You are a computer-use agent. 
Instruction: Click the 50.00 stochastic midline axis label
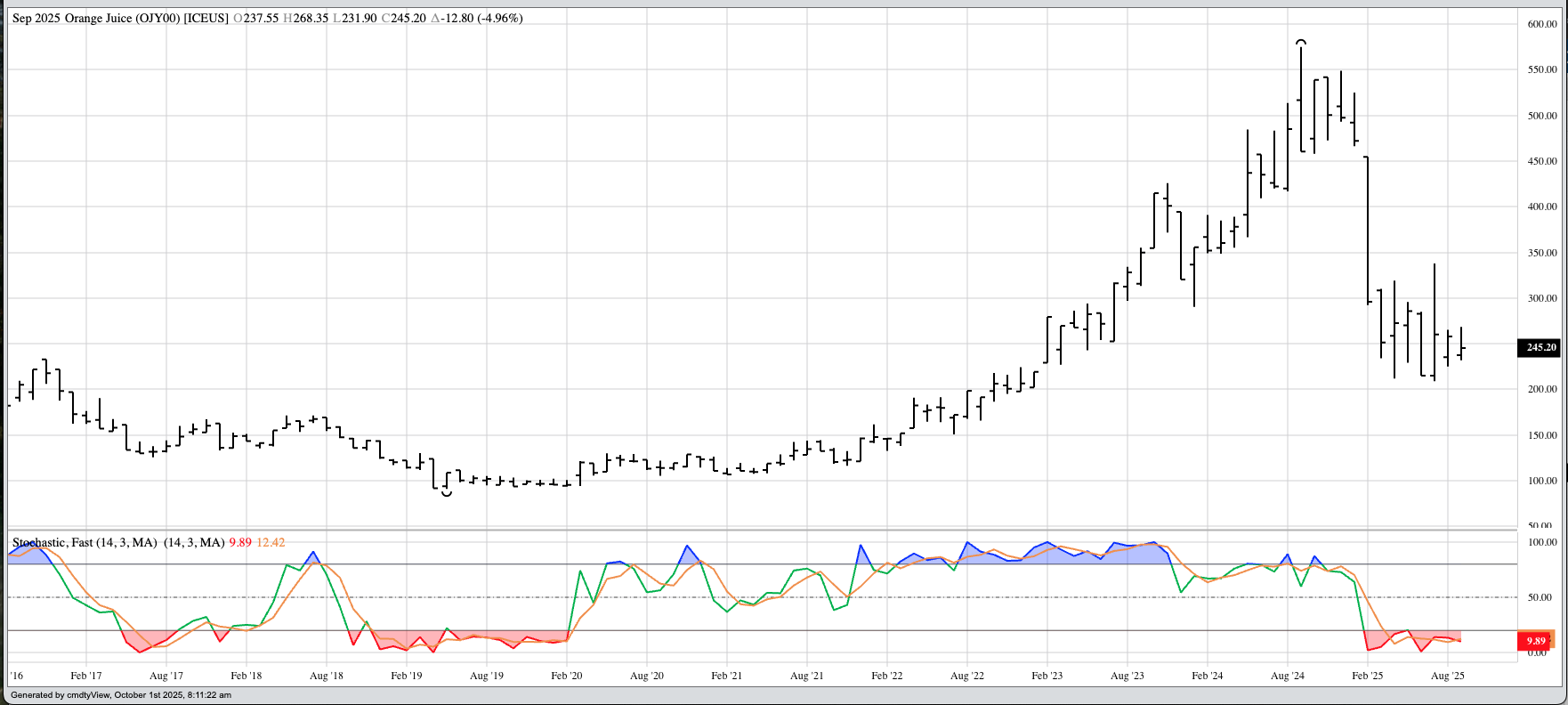(1542, 597)
